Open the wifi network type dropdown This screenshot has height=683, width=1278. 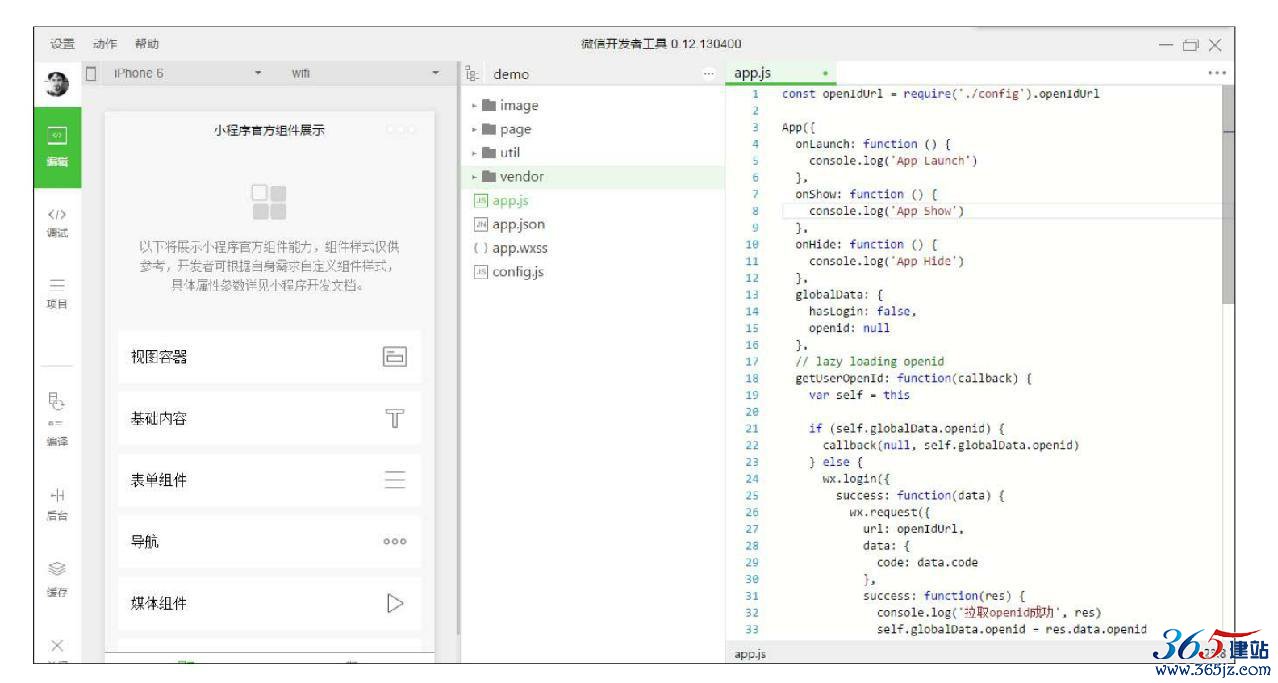click(367, 74)
